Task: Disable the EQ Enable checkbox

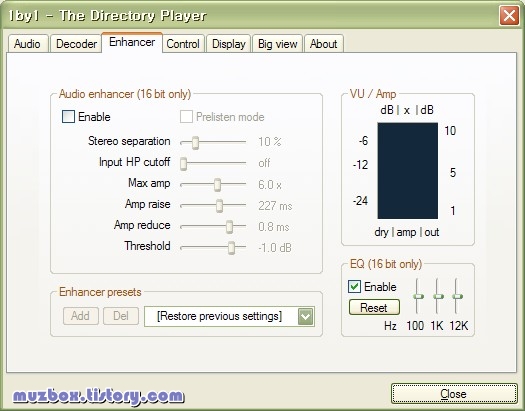Action: tap(355, 287)
